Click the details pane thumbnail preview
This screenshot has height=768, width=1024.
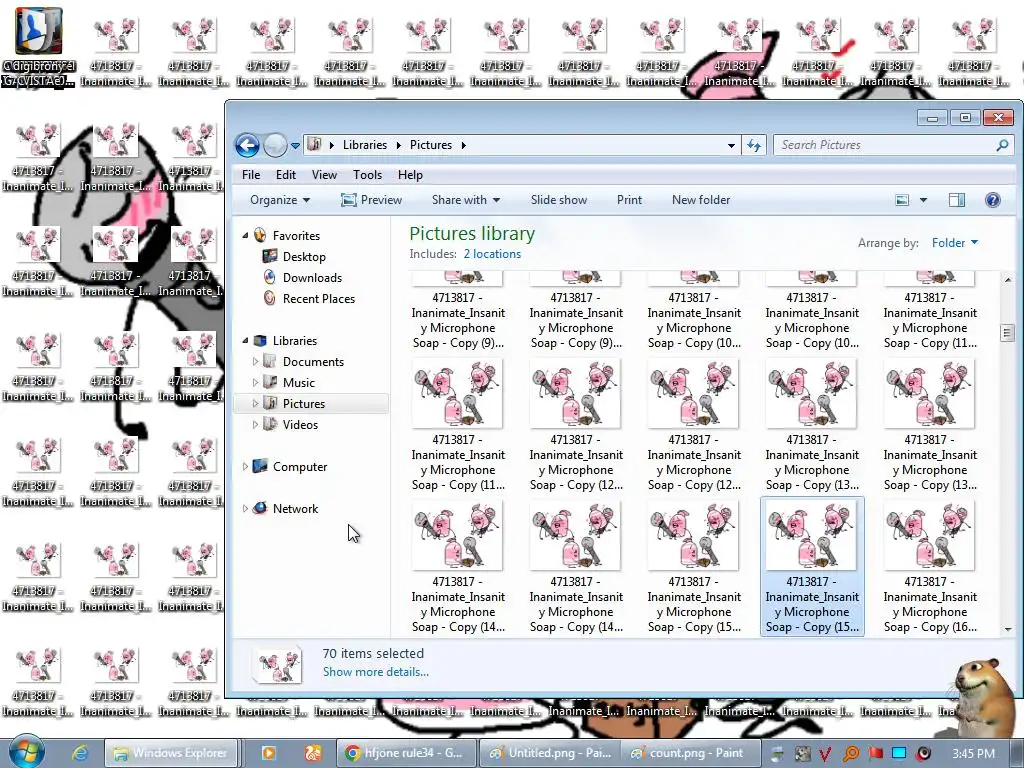pos(278,665)
